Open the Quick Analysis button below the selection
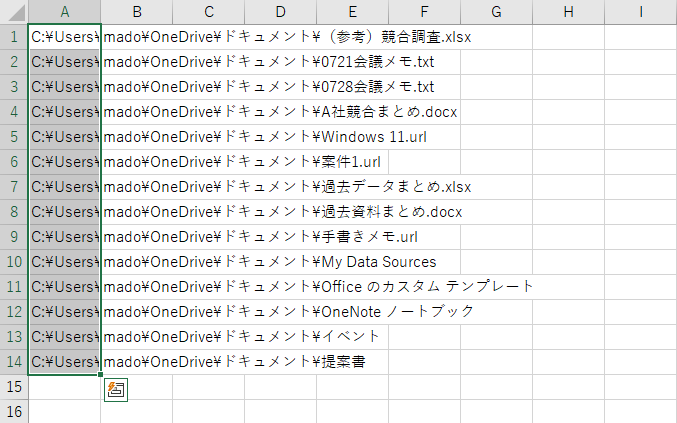677x423 pixels. tap(116, 390)
